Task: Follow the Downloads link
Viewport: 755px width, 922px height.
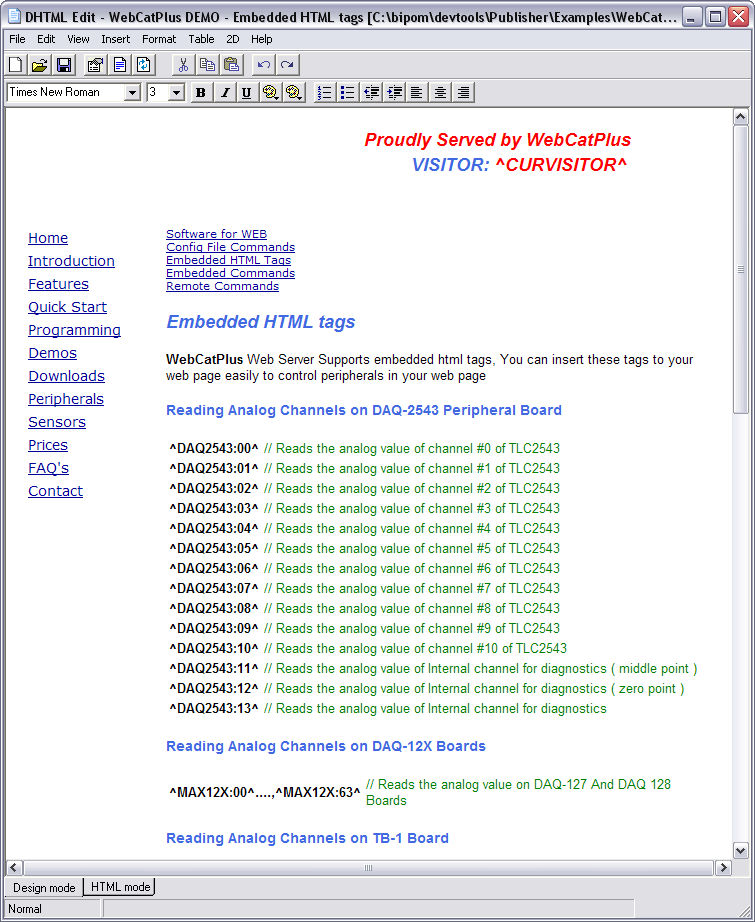Action: point(66,376)
